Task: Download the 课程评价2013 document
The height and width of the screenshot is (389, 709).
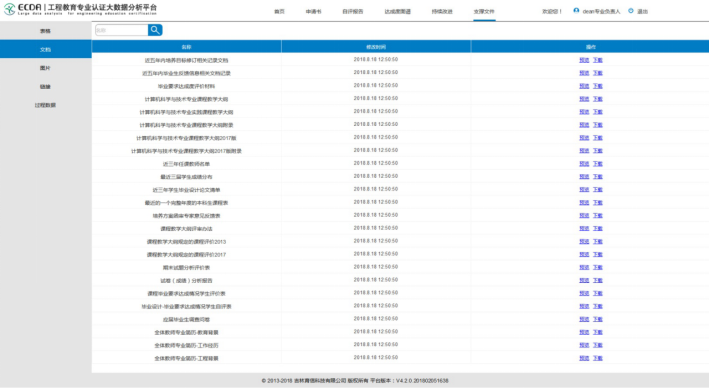Action: (598, 242)
